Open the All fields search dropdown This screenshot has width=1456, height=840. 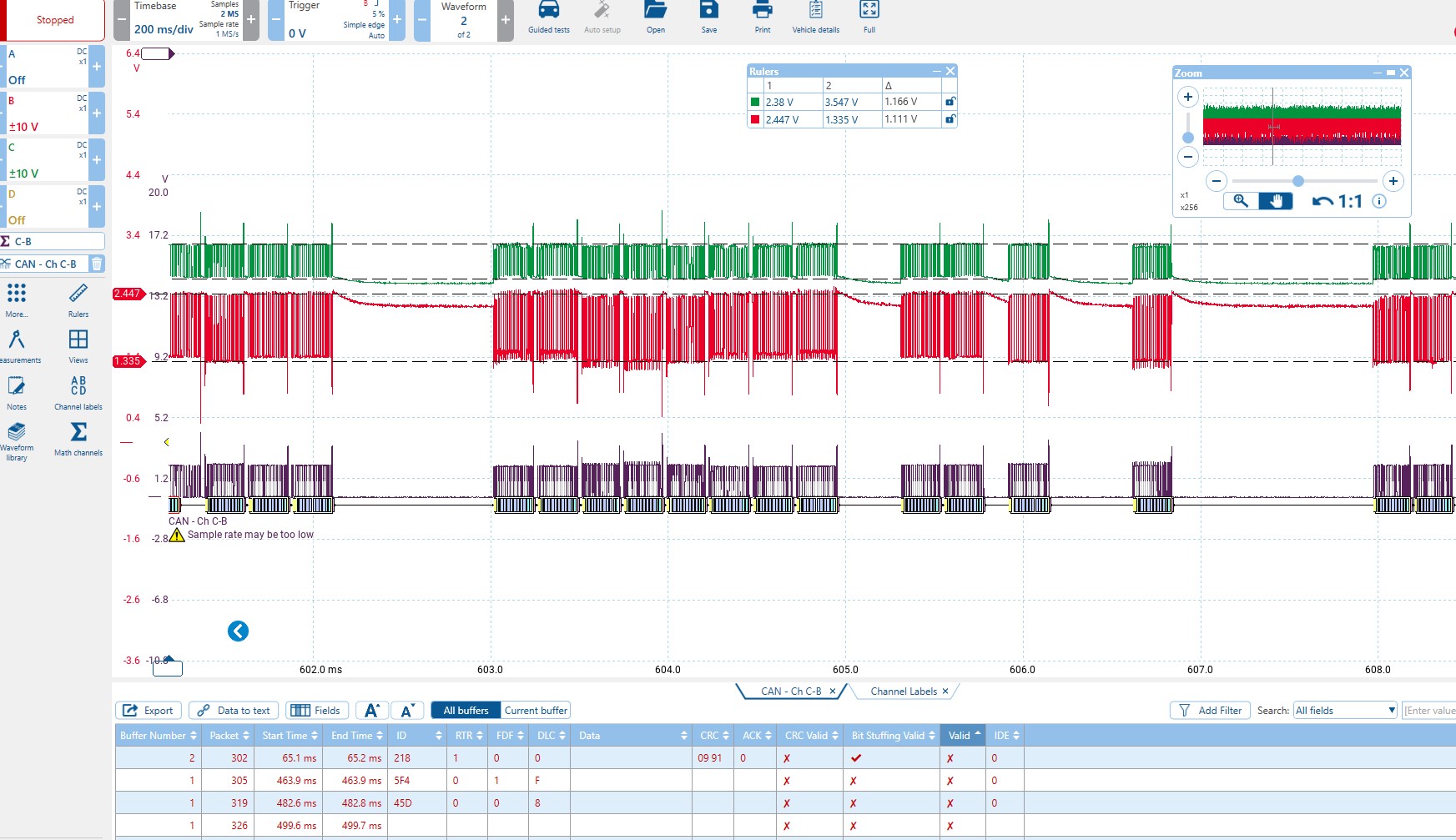[x=1345, y=711]
